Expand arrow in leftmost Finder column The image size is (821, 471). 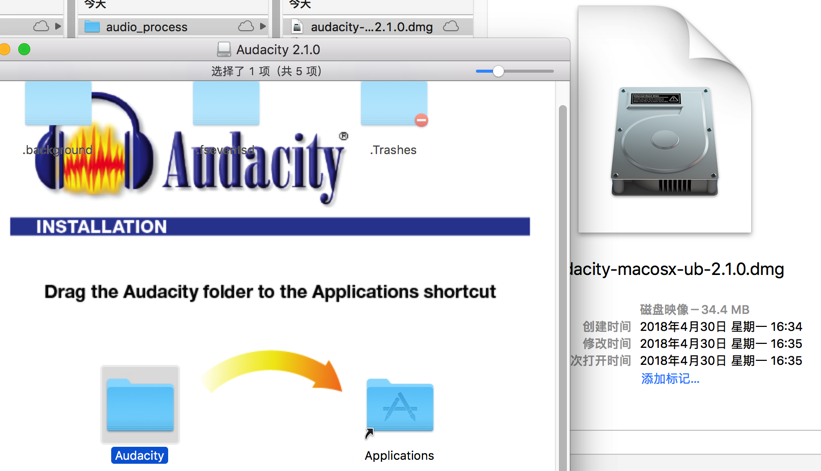(58, 26)
